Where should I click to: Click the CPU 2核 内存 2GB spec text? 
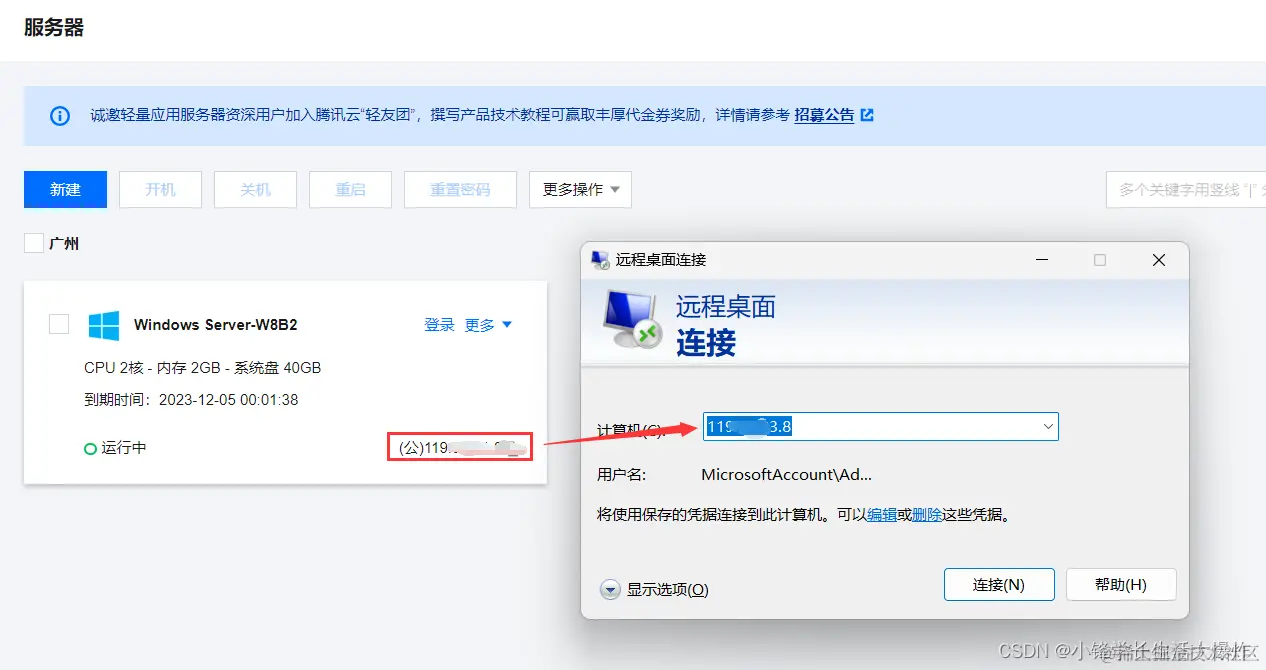pyautogui.click(x=202, y=368)
